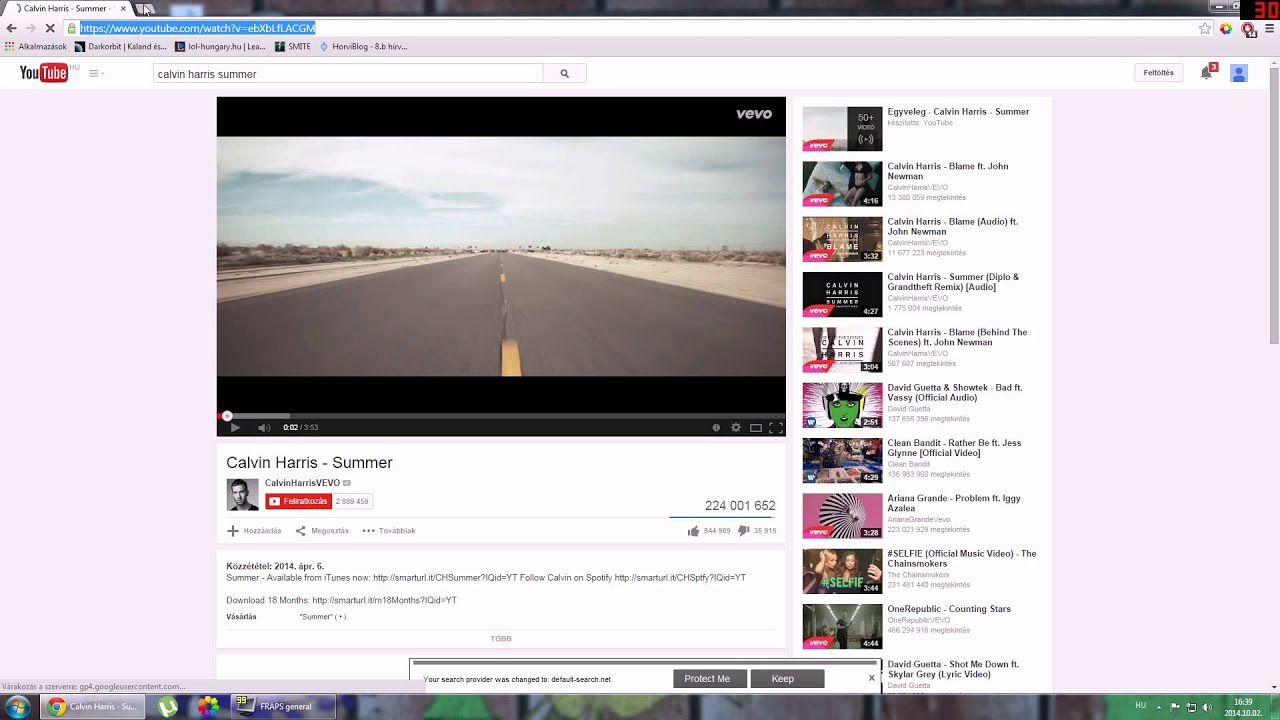This screenshot has width=1280, height=720.
Task: Open Ariana Grande - Problem video
Action: point(953,503)
